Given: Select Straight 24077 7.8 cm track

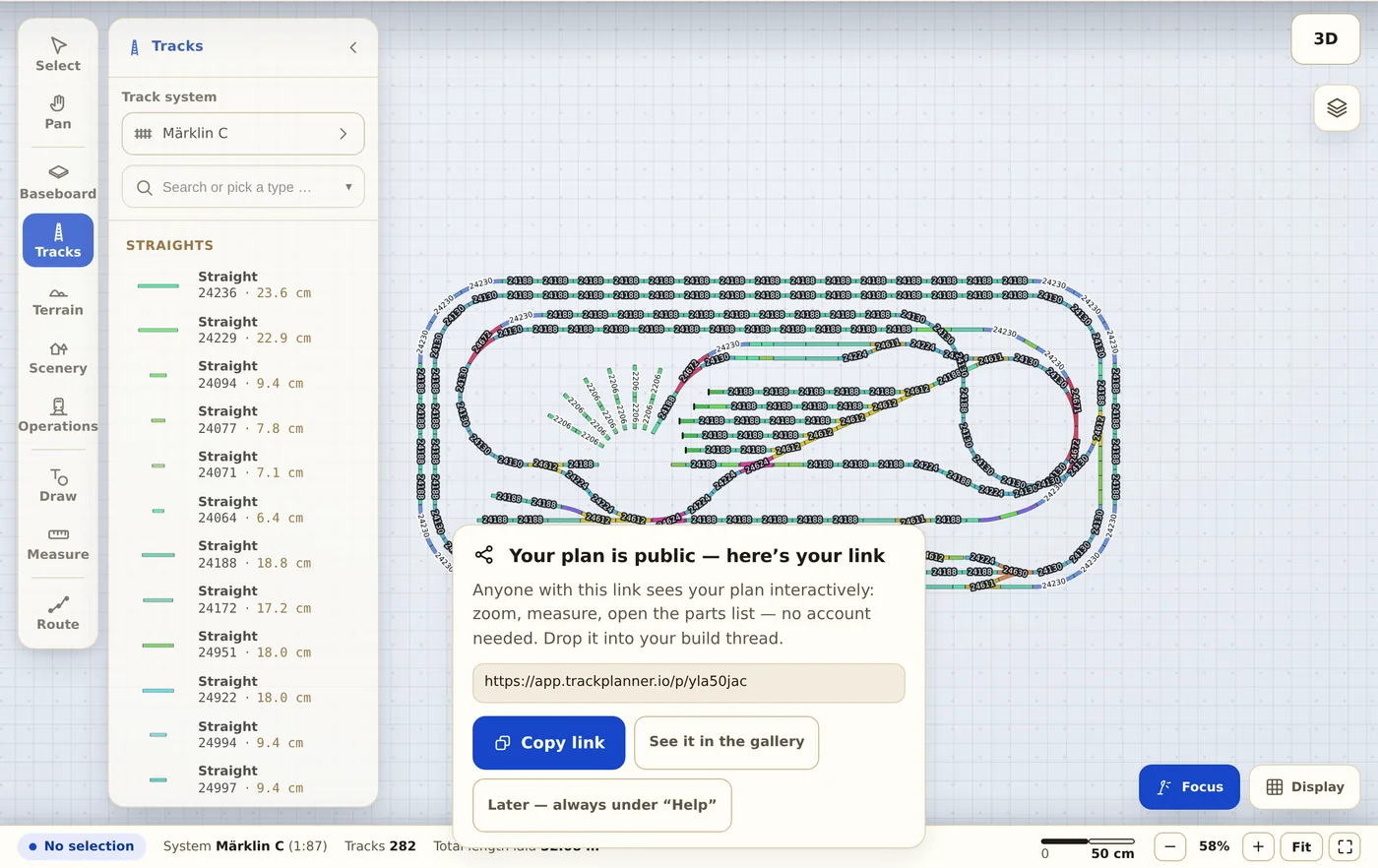Looking at the screenshot, I should (x=243, y=420).
